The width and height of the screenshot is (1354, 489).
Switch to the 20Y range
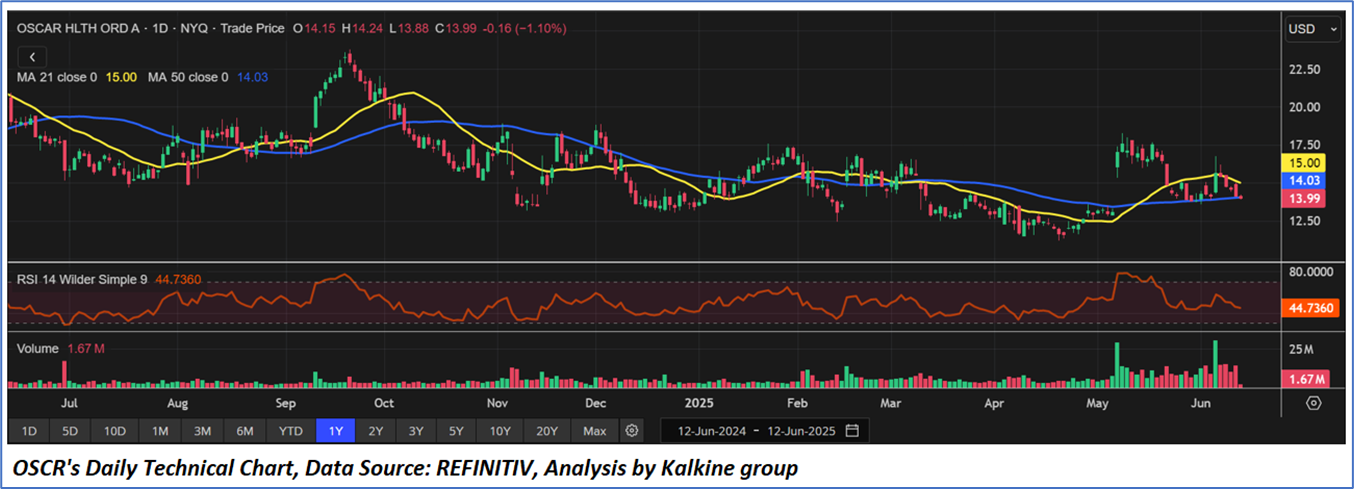coord(546,431)
